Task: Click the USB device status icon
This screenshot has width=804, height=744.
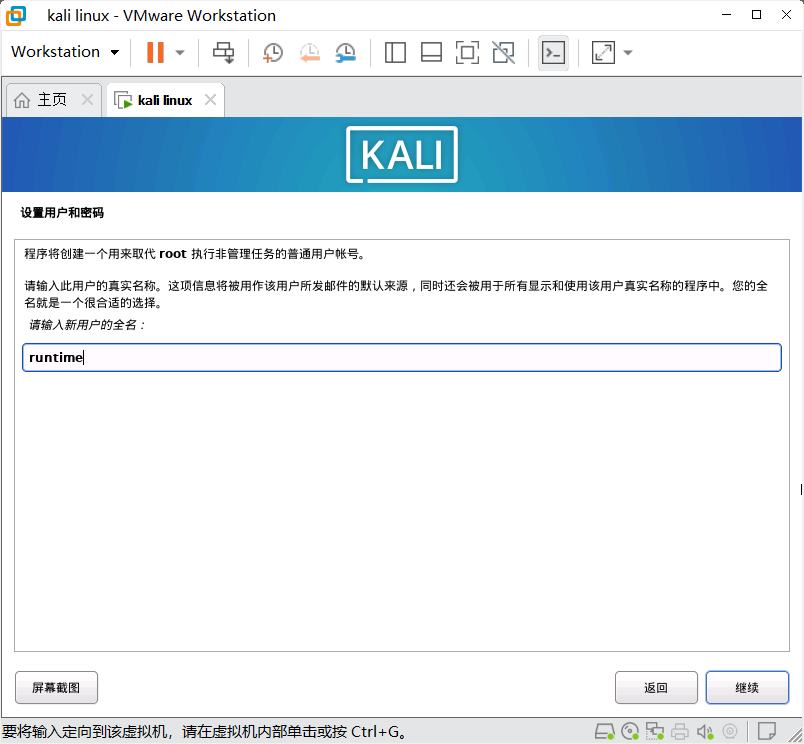Action: coord(730,731)
